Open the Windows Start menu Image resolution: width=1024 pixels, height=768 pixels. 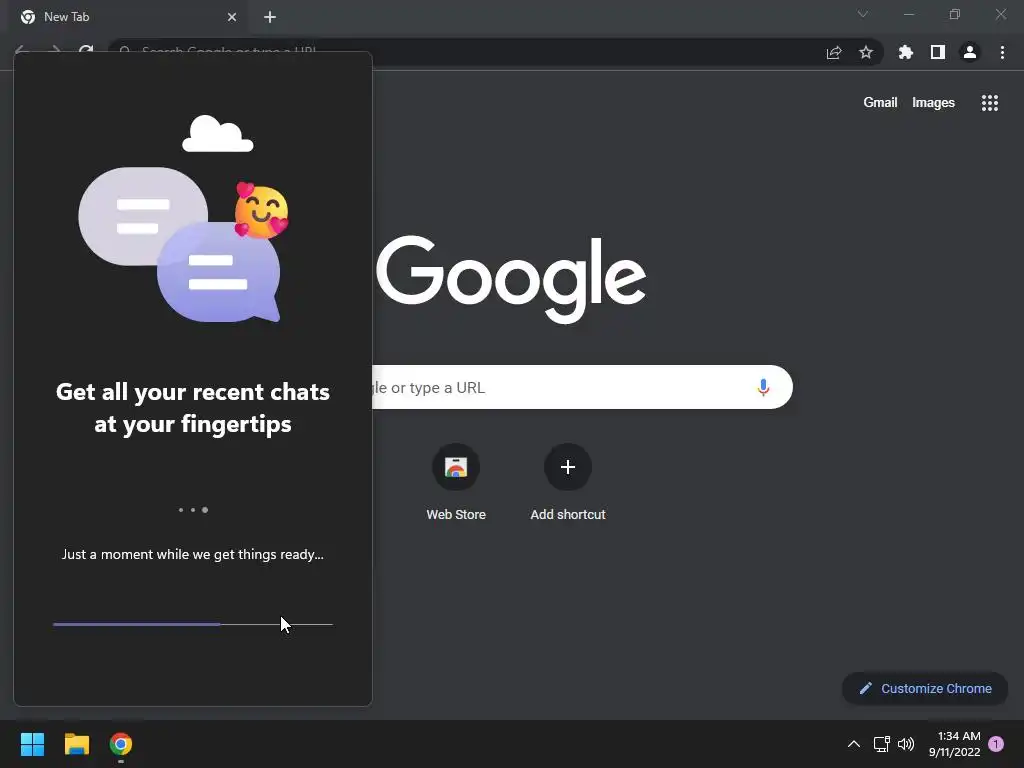click(32, 744)
